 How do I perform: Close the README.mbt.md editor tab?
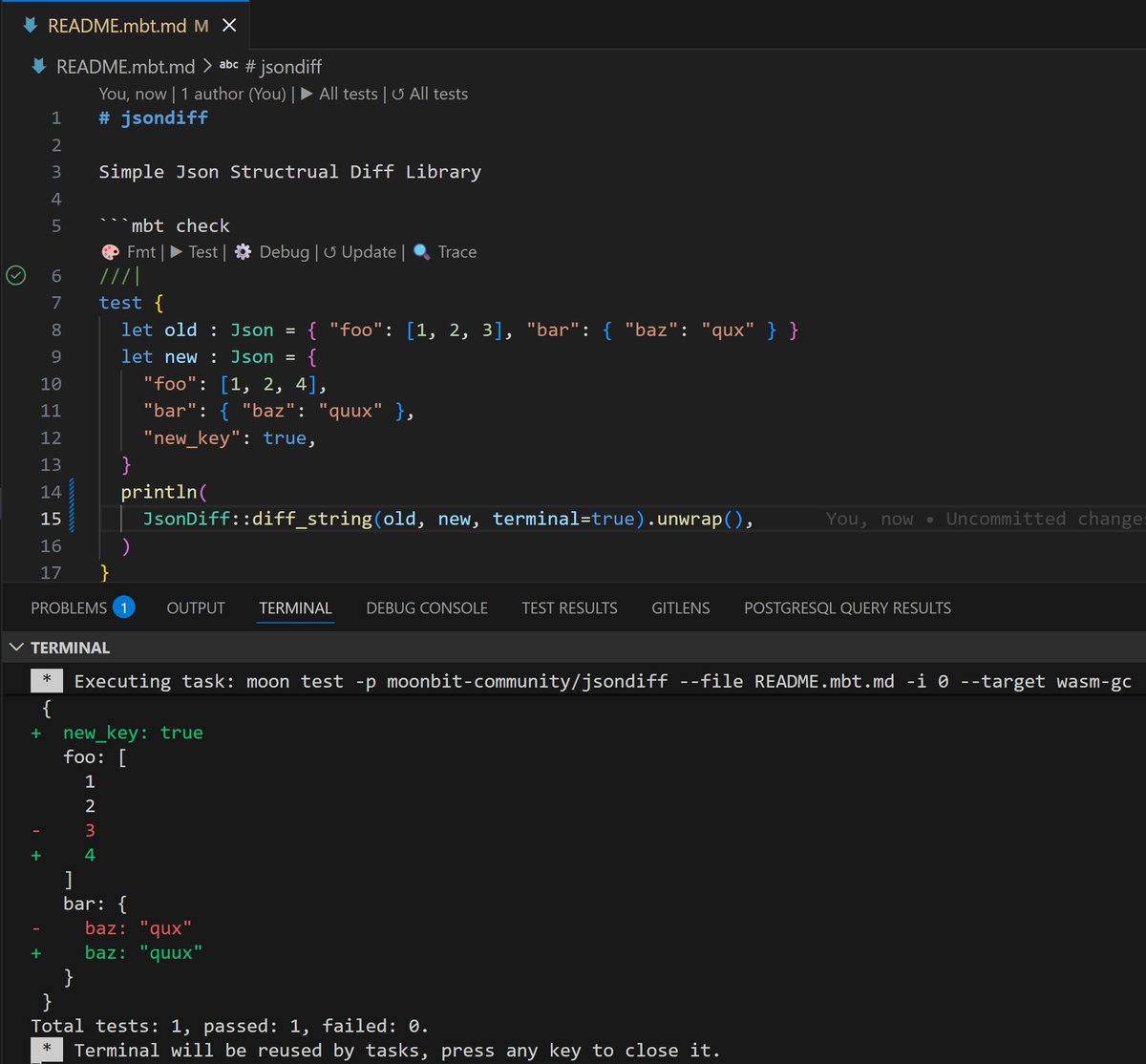point(229,26)
